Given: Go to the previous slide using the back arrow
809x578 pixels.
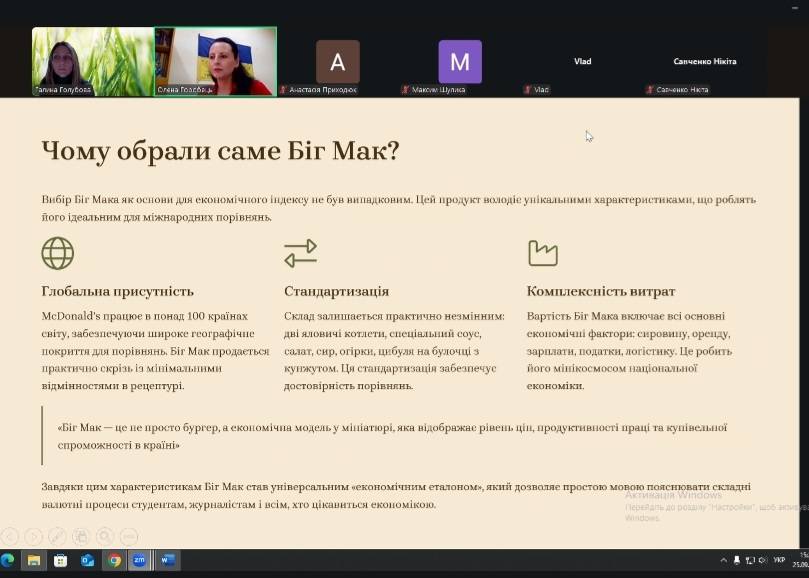Looking at the screenshot, I should [10, 536].
